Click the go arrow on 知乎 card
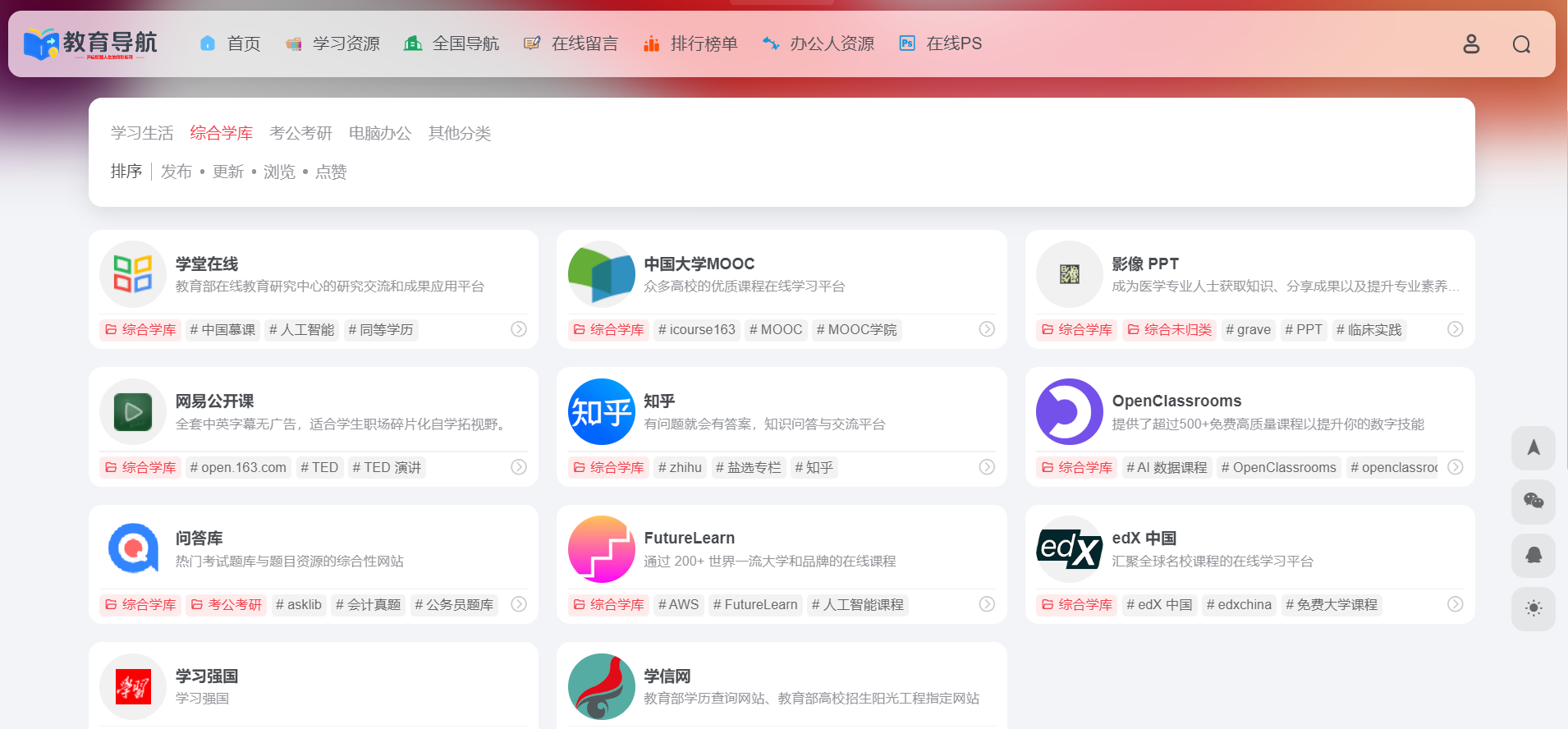Viewport: 1568px width, 729px height. 987,467
